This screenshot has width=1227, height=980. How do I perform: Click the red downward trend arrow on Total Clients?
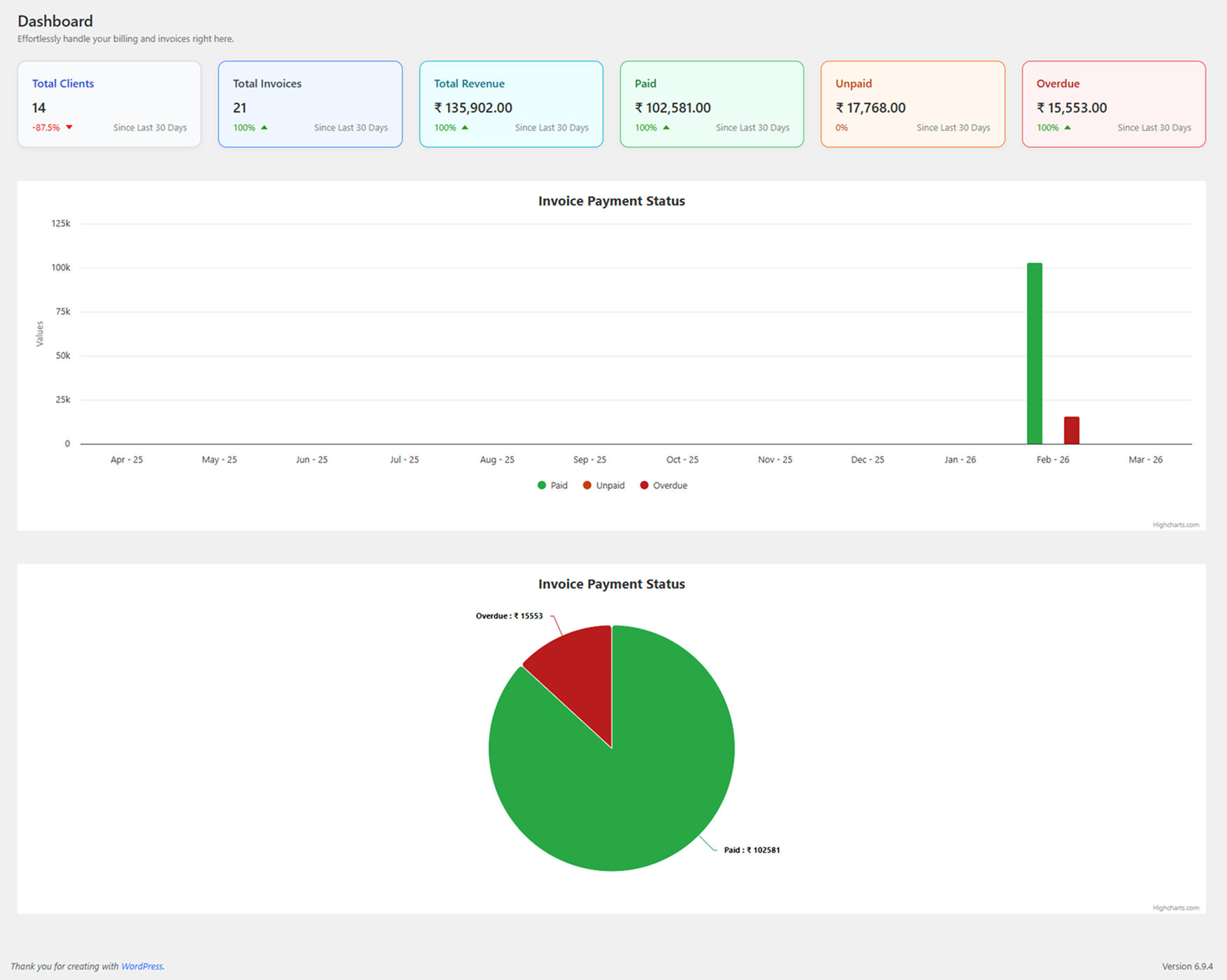click(70, 127)
